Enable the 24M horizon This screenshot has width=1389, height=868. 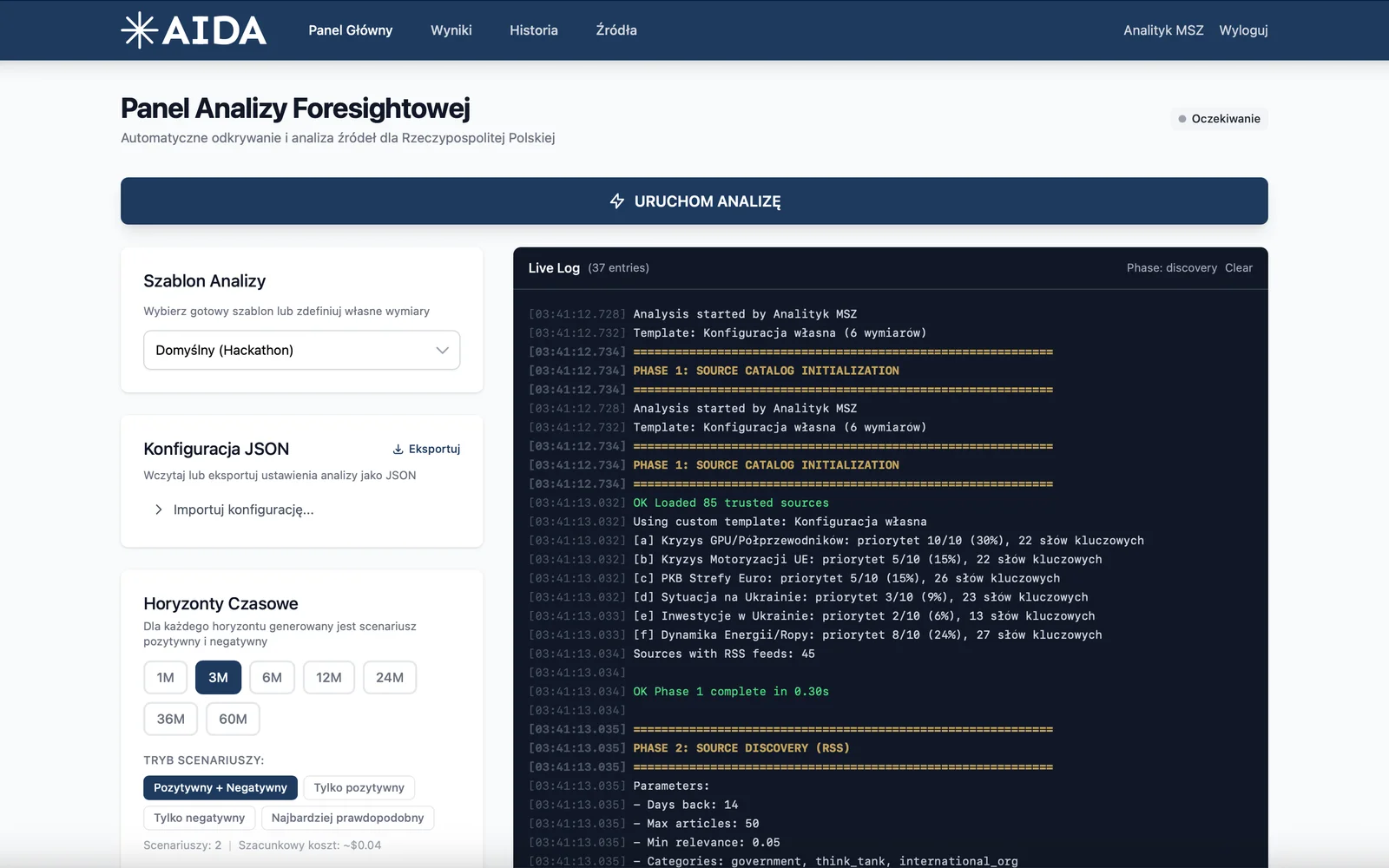click(x=390, y=678)
